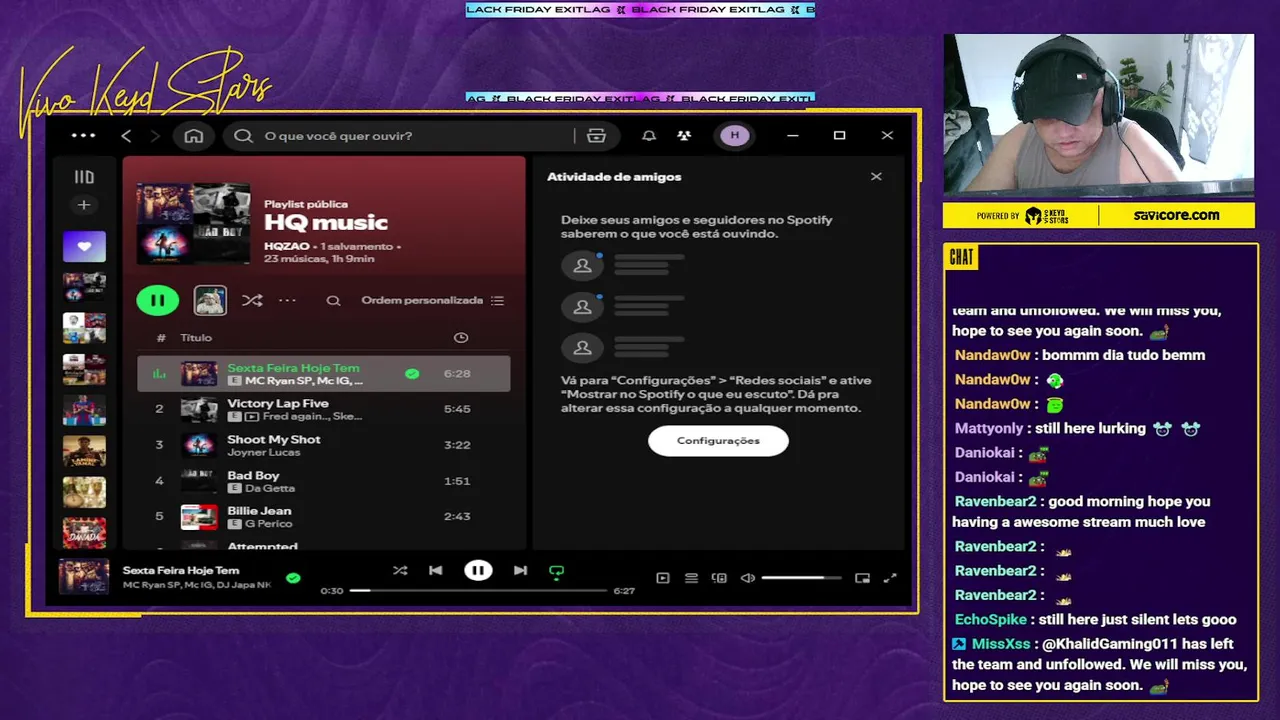Mute using the speaker icon
The height and width of the screenshot is (720, 1280).
(x=747, y=578)
